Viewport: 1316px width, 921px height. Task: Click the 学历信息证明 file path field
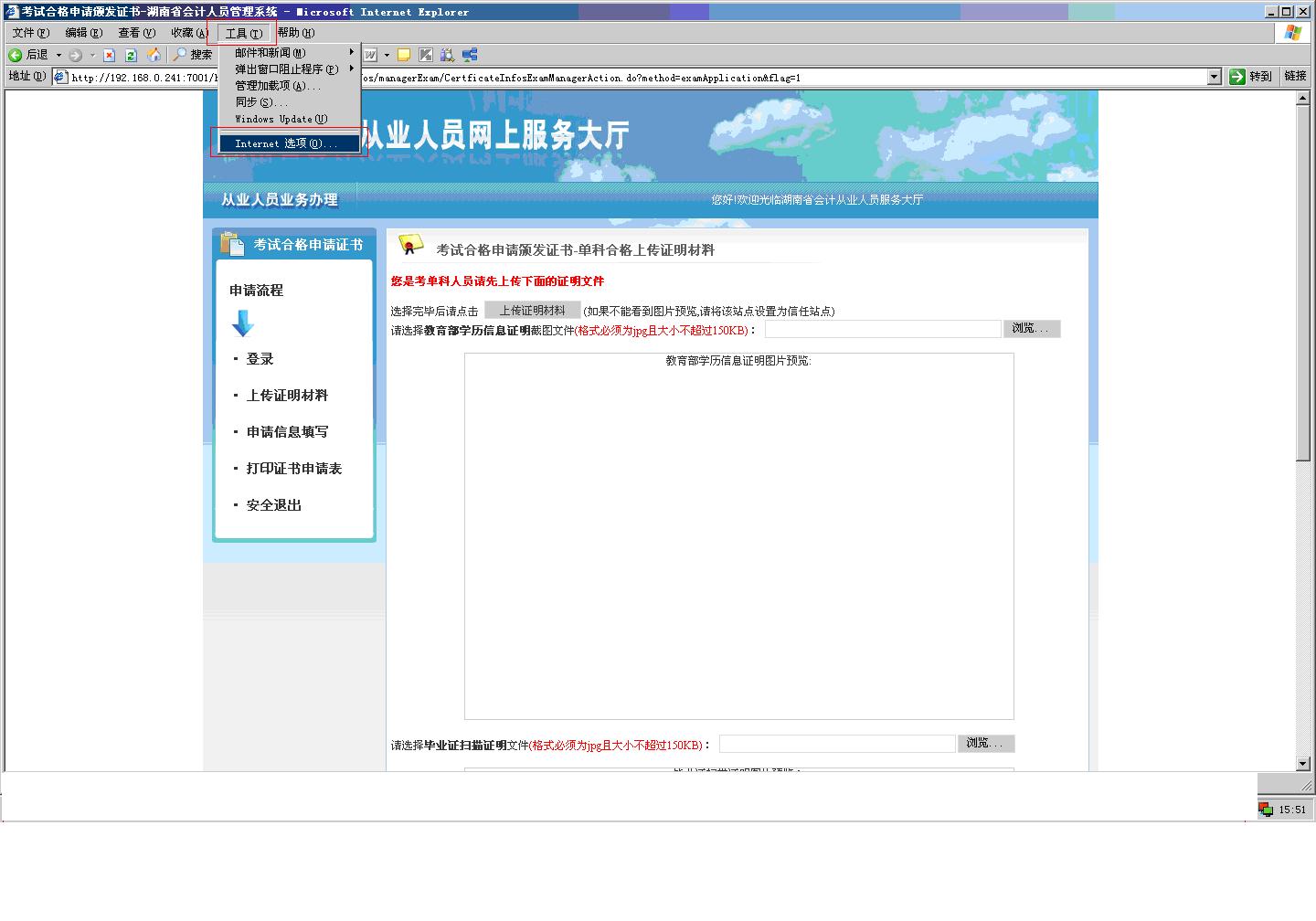pos(883,329)
